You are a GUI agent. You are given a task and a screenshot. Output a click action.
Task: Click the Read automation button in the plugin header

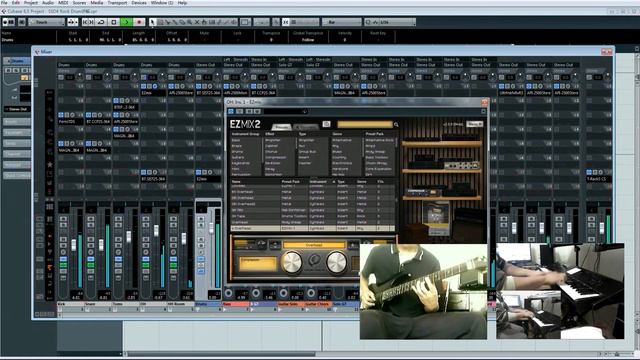click(249, 111)
